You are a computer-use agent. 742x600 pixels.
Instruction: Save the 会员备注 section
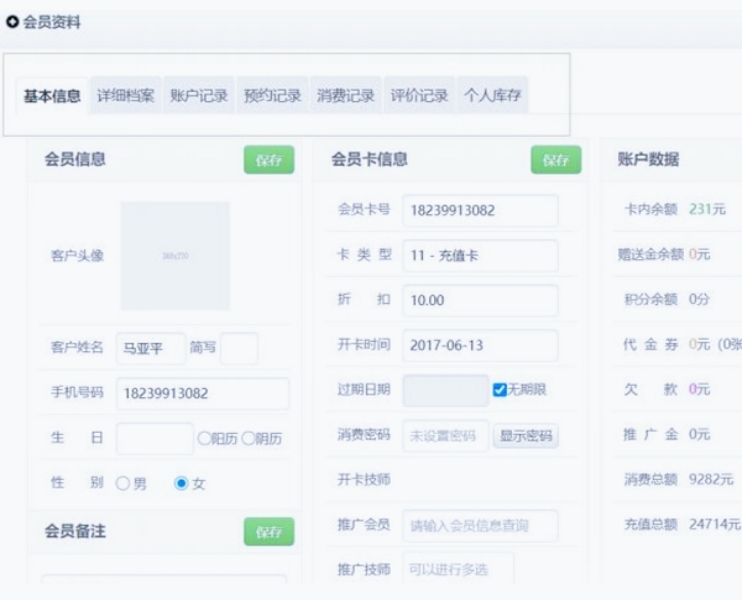[x=269, y=532]
